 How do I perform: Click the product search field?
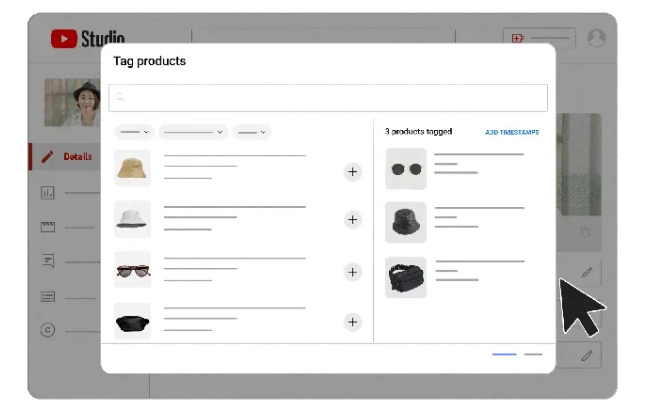coord(328,97)
